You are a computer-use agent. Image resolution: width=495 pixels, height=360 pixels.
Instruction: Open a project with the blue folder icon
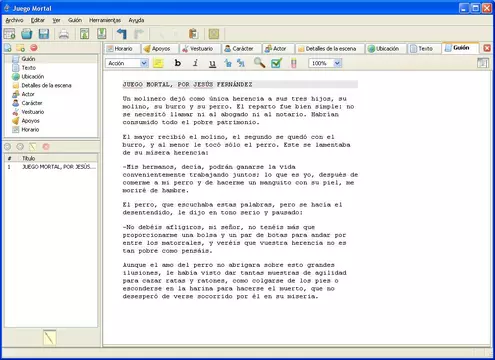point(27,34)
